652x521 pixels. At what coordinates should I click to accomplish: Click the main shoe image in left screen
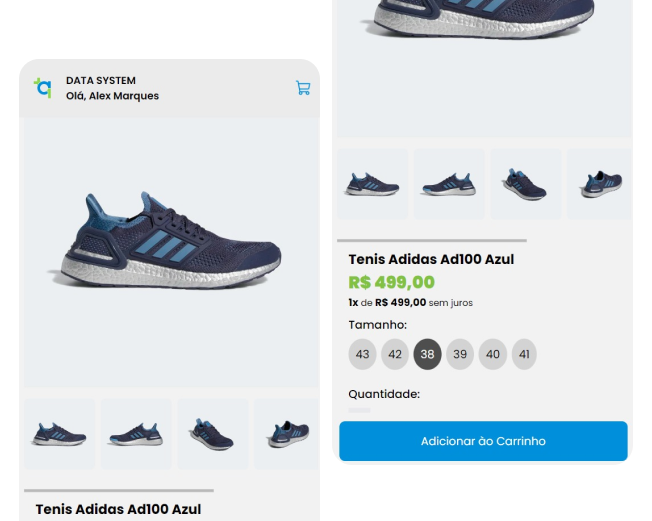click(171, 252)
